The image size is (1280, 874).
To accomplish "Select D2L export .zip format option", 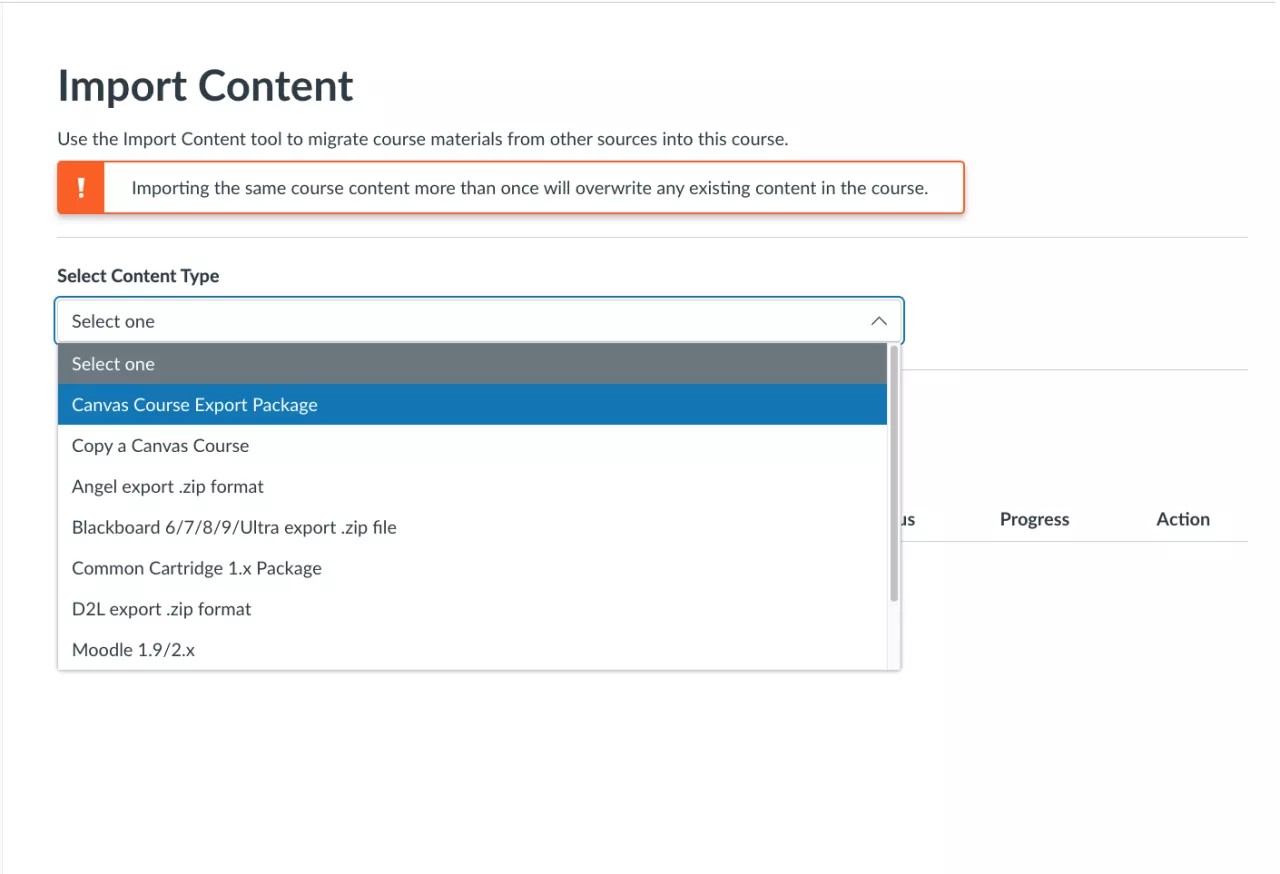I will 472,610.
